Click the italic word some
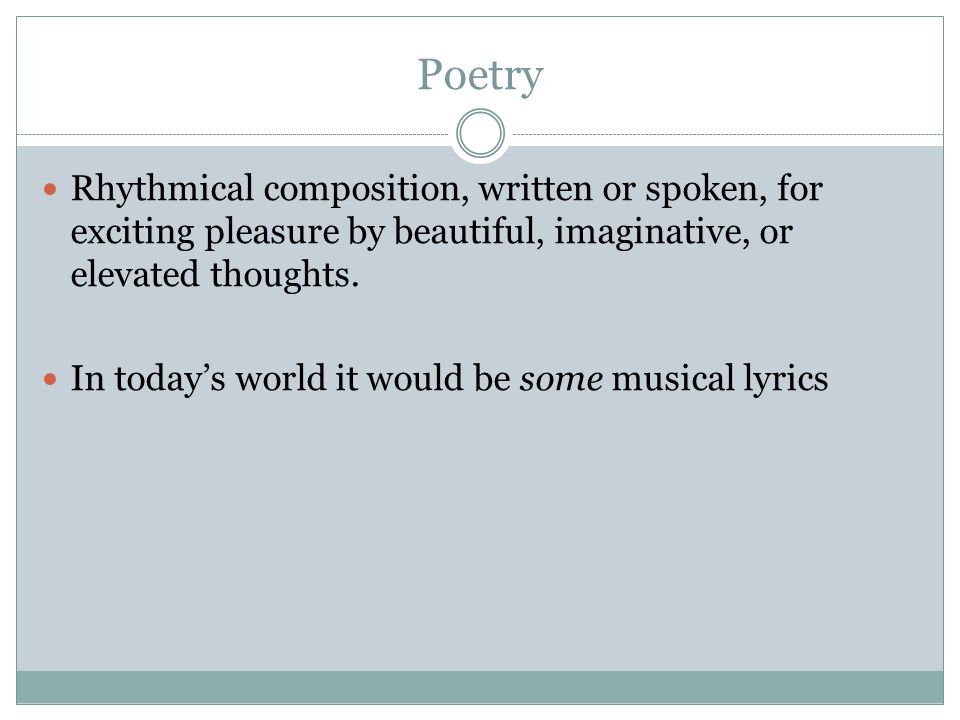The height and width of the screenshot is (720, 960). (x=561, y=378)
